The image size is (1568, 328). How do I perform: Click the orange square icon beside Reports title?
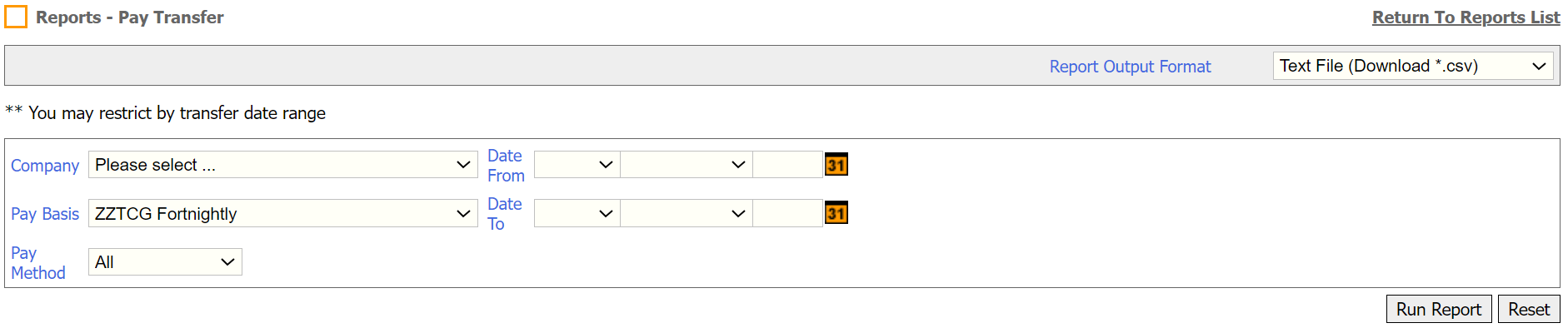(x=16, y=17)
